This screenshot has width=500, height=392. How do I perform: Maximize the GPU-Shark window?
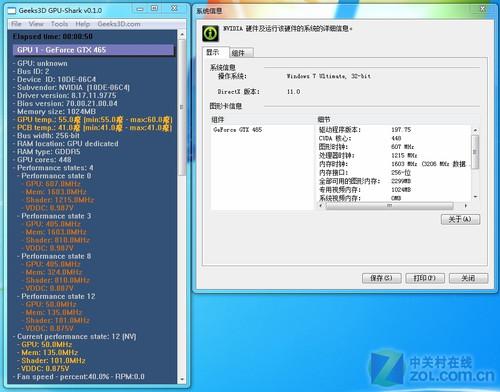pyautogui.click(x=155, y=8)
